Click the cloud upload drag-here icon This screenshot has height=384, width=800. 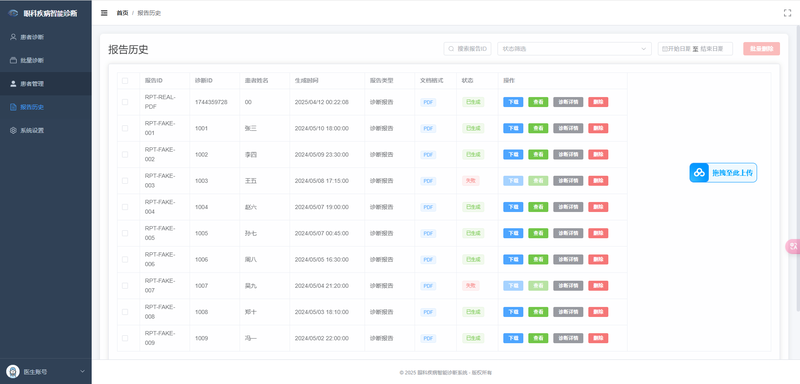699,173
